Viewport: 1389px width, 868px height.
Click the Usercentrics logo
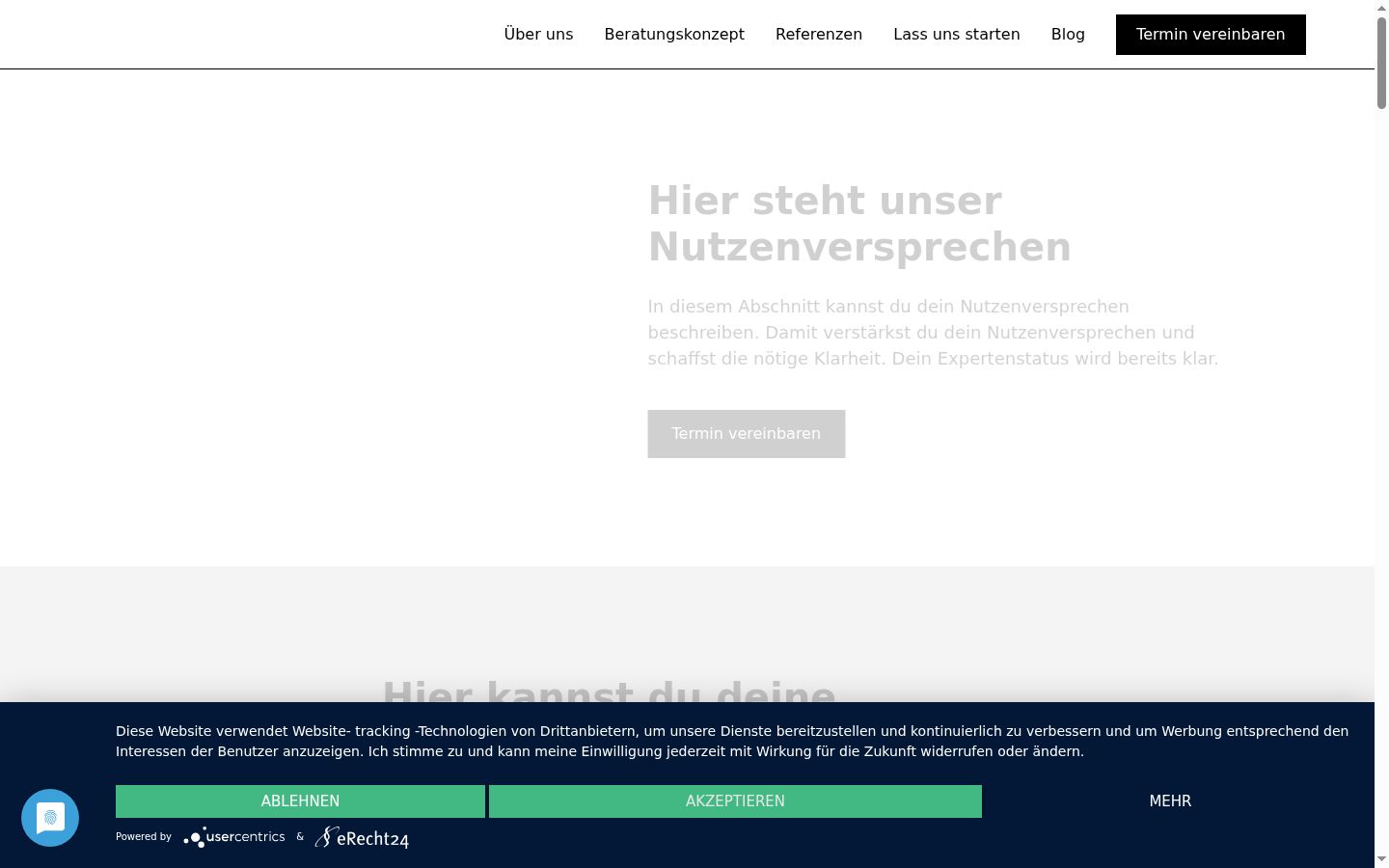click(234, 837)
